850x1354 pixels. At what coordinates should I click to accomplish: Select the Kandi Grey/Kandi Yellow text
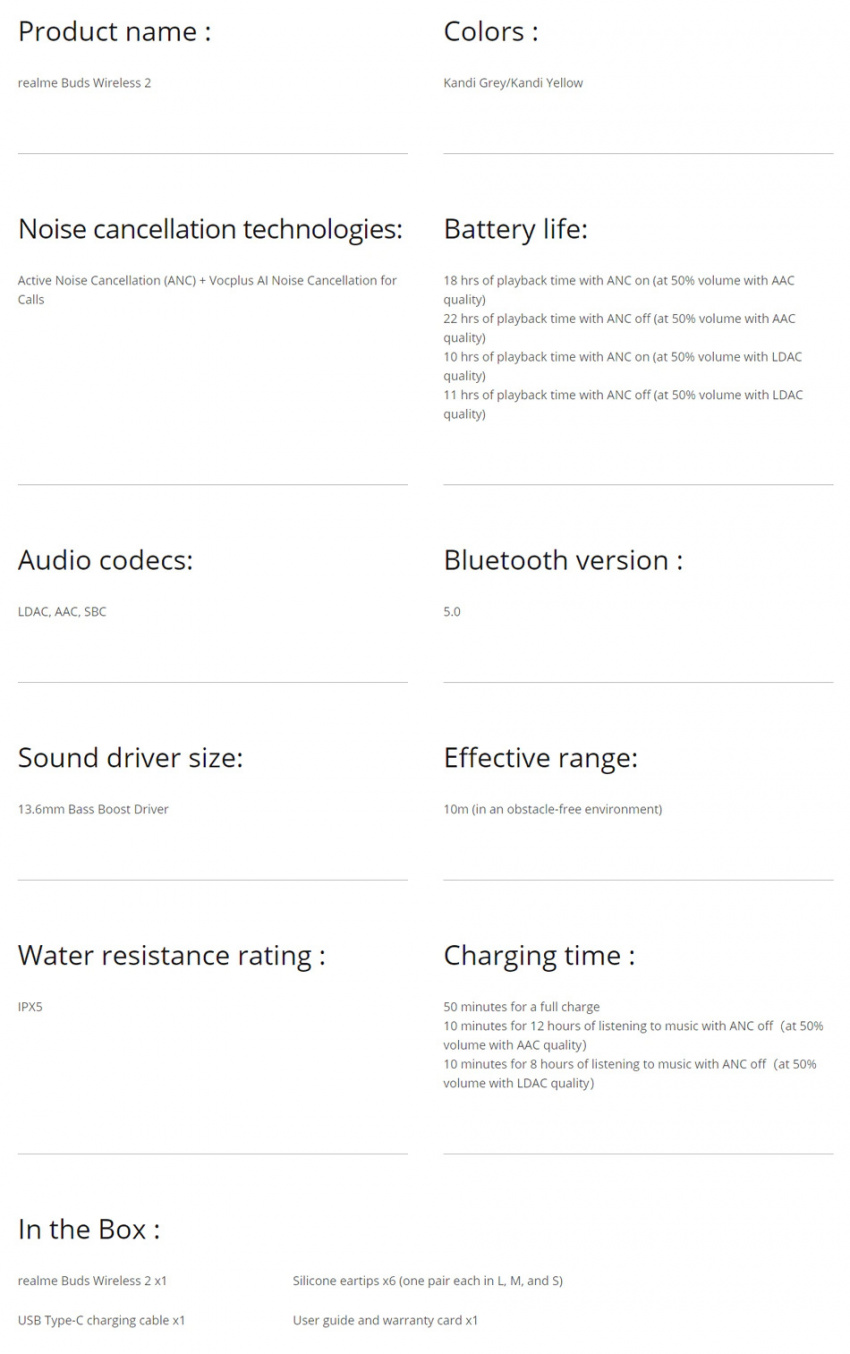pyautogui.click(x=513, y=83)
